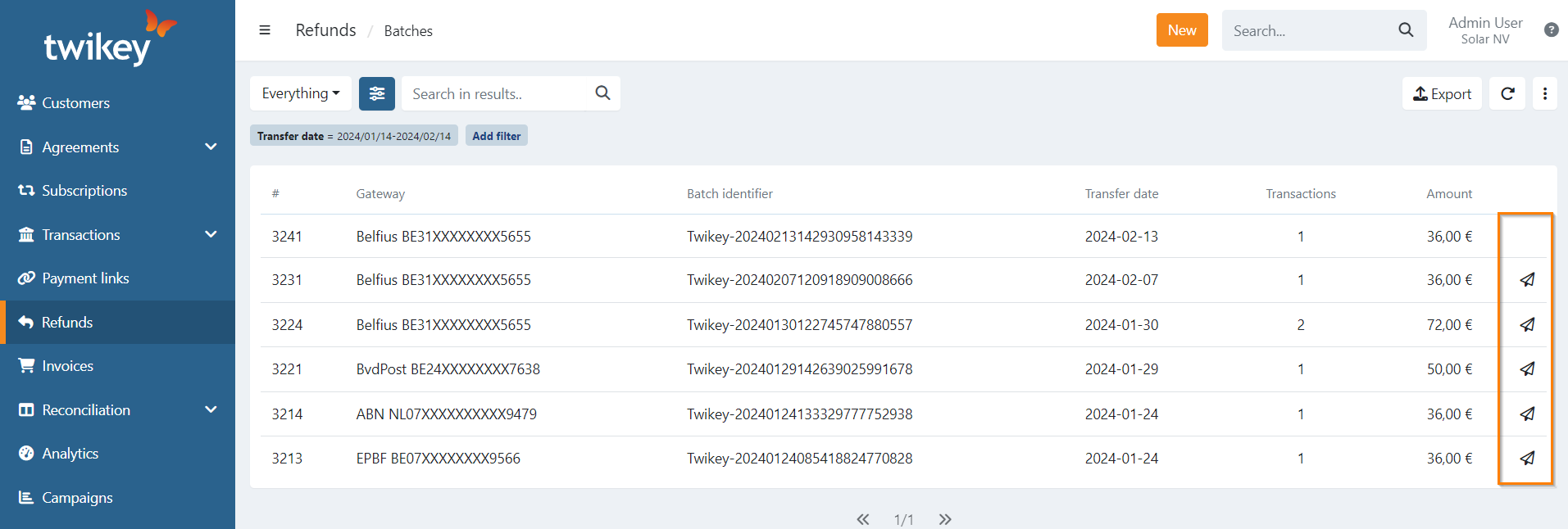Open Customers in the sidebar

75,103
